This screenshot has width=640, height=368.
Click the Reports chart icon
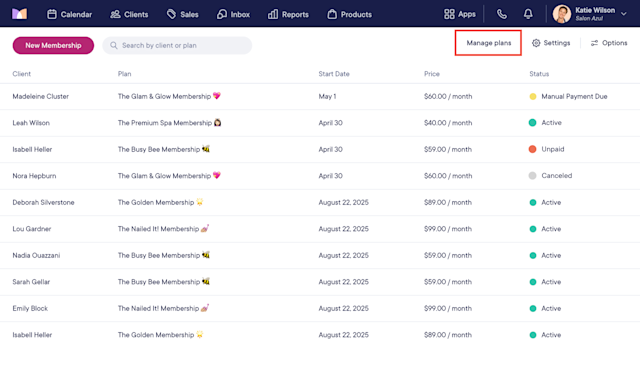tap(273, 14)
